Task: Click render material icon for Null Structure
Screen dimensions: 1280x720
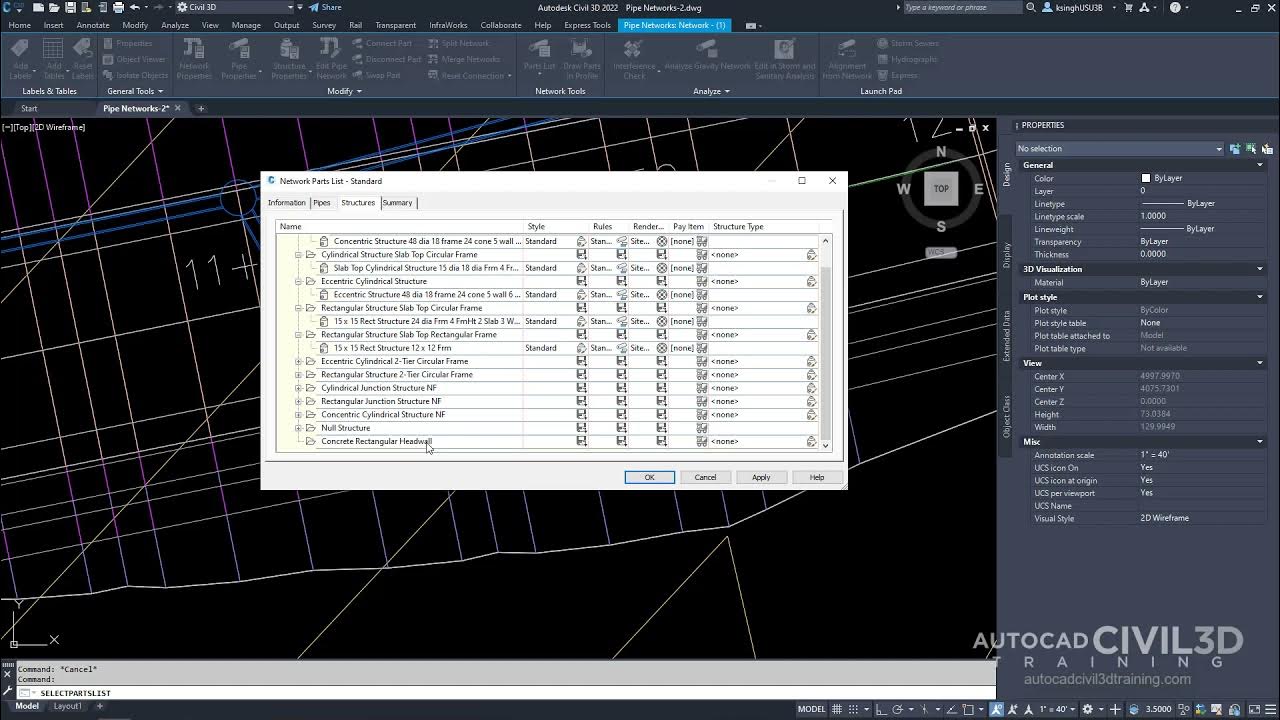Action: pos(661,428)
